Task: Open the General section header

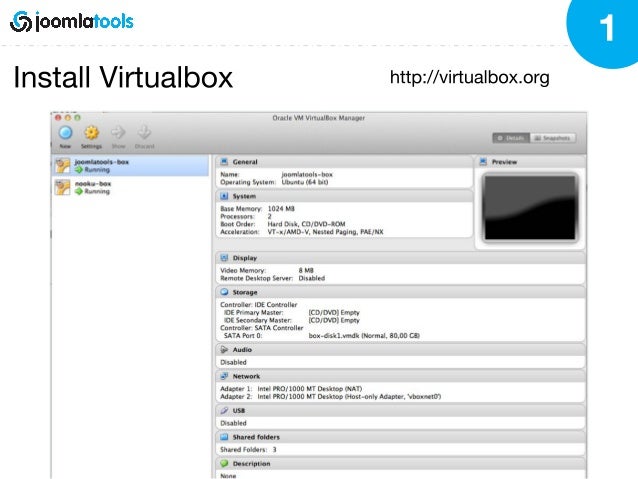Action: point(344,162)
